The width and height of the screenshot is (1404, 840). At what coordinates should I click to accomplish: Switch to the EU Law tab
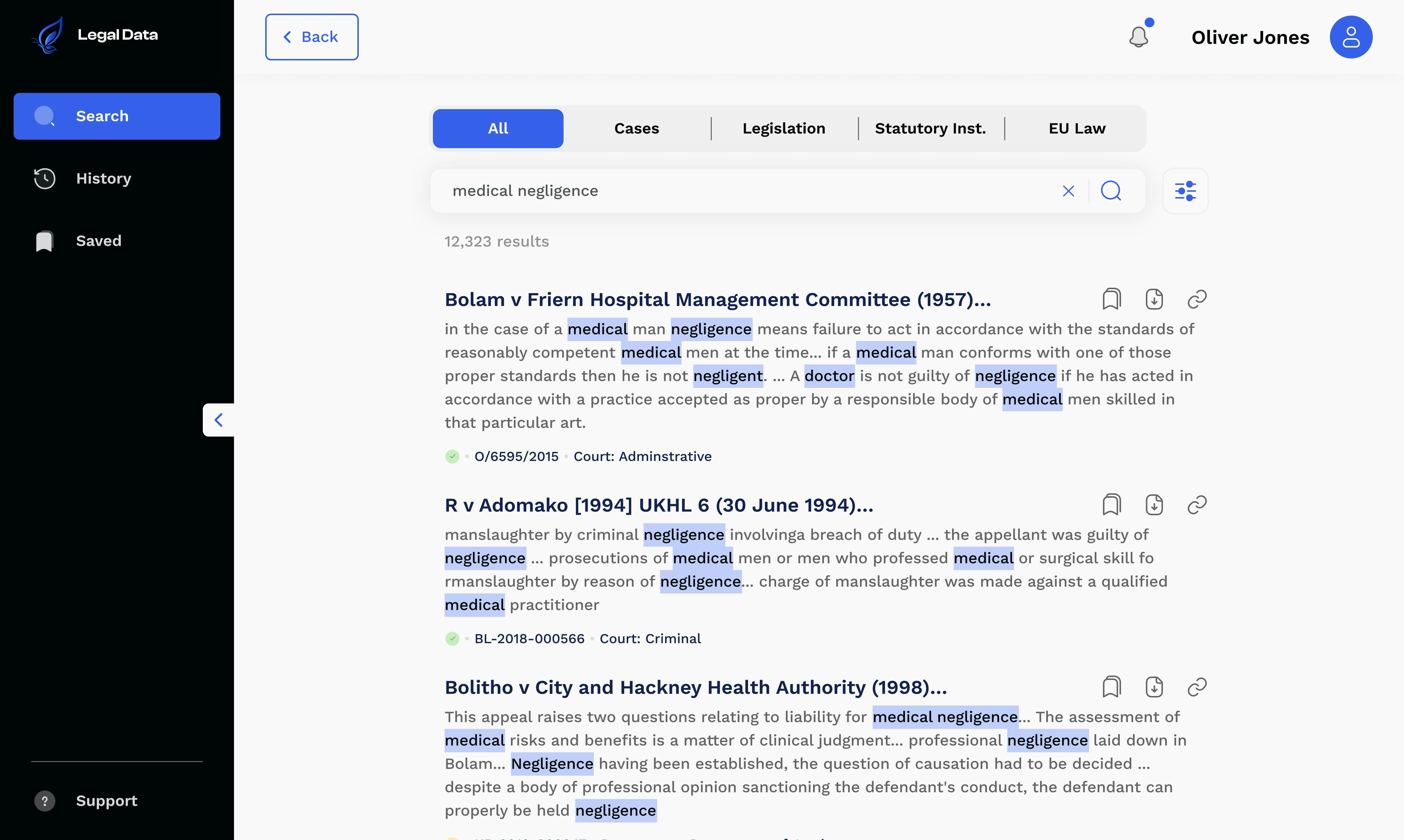tap(1077, 128)
